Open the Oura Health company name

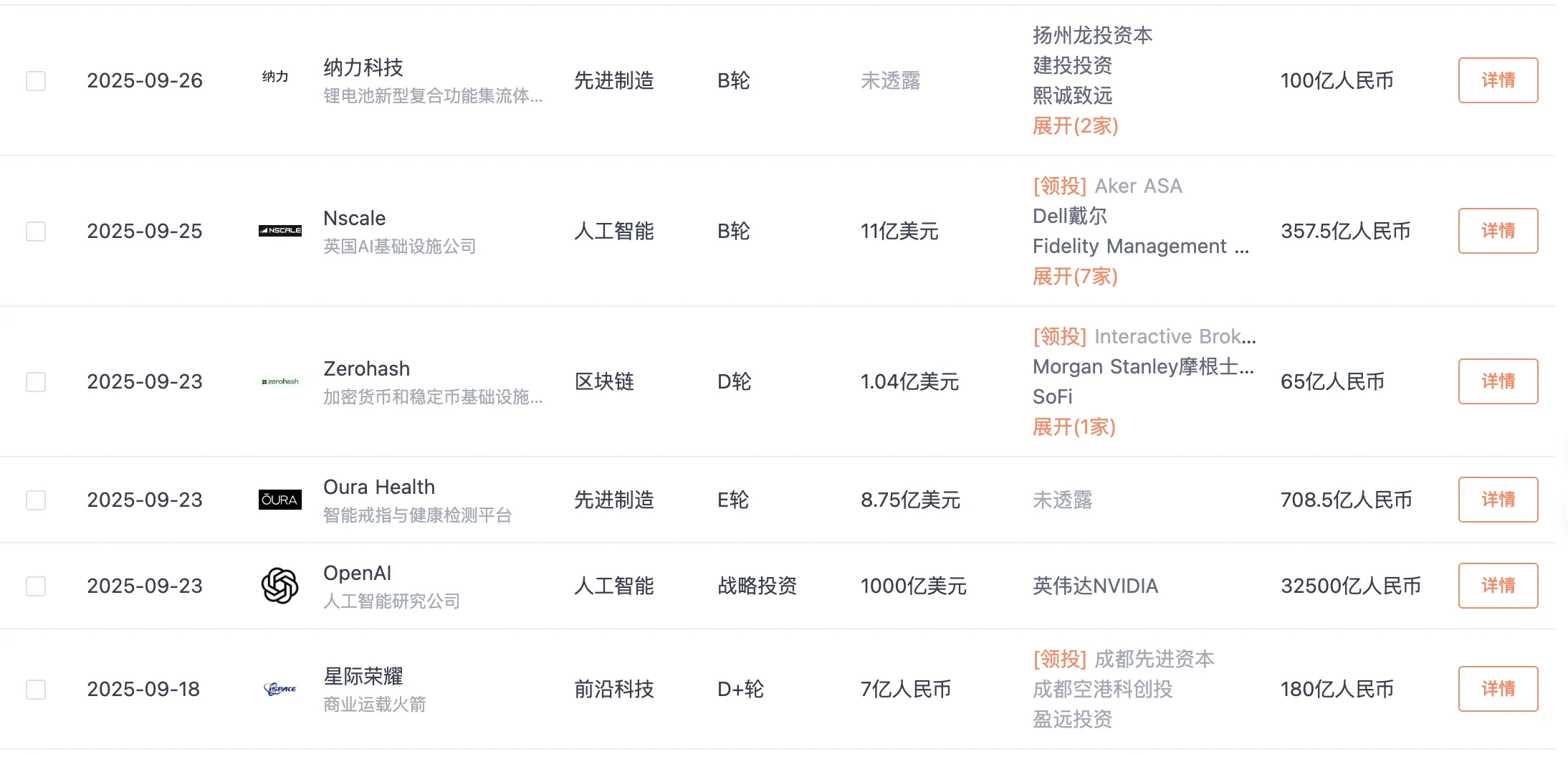379,487
